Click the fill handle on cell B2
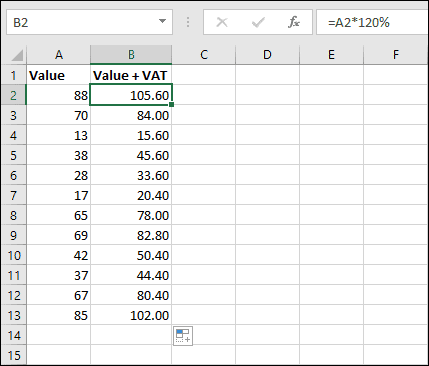 point(172,105)
